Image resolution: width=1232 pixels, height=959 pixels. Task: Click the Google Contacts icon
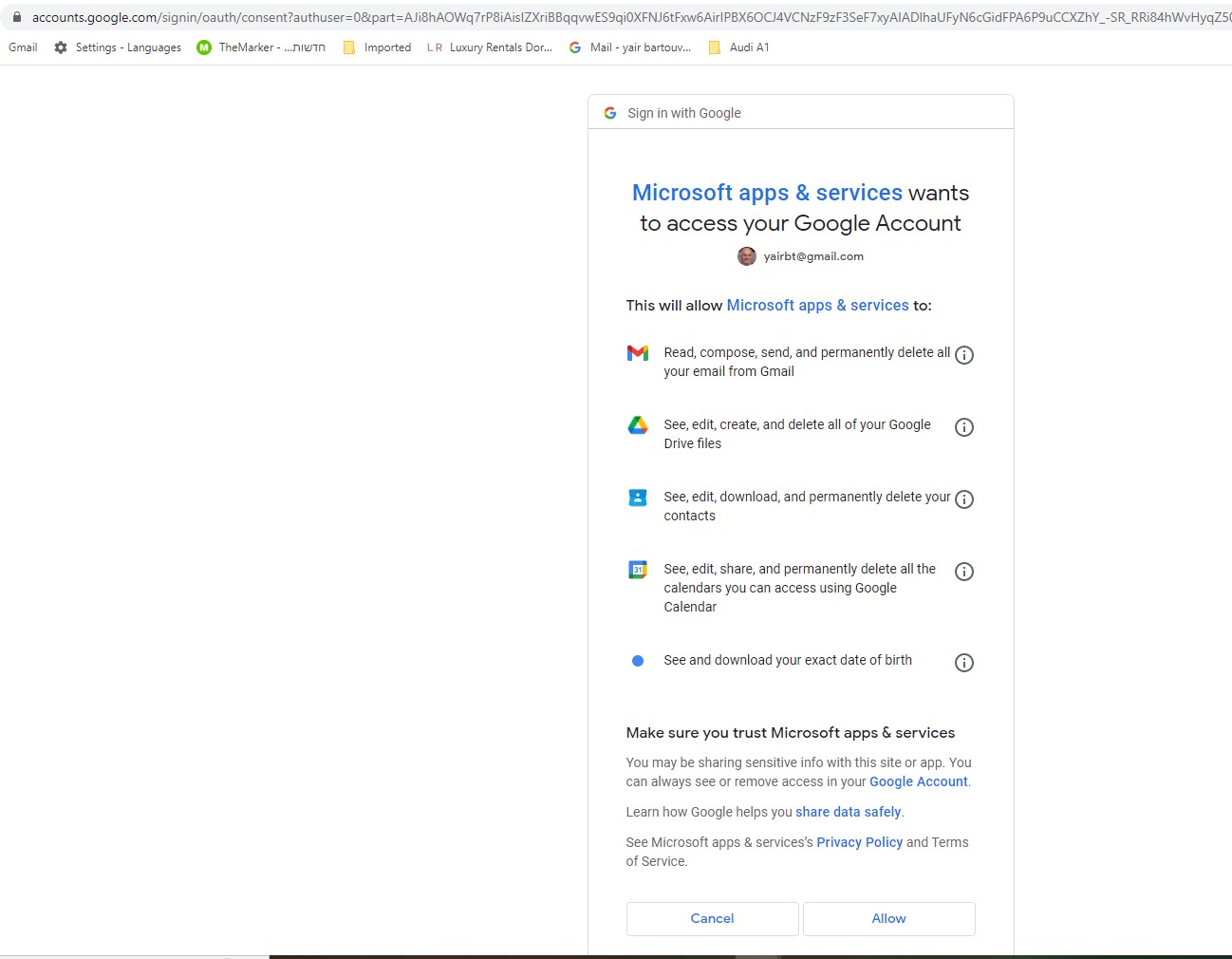click(638, 498)
